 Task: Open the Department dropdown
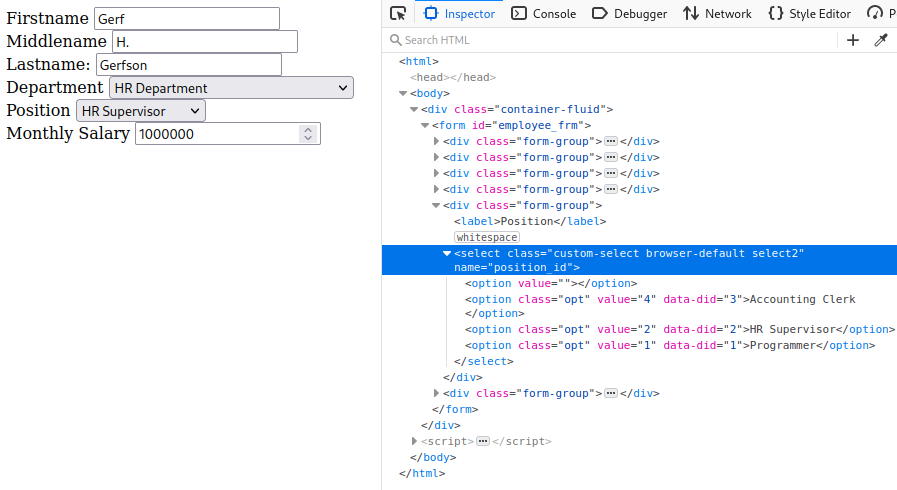click(x=231, y=88)
